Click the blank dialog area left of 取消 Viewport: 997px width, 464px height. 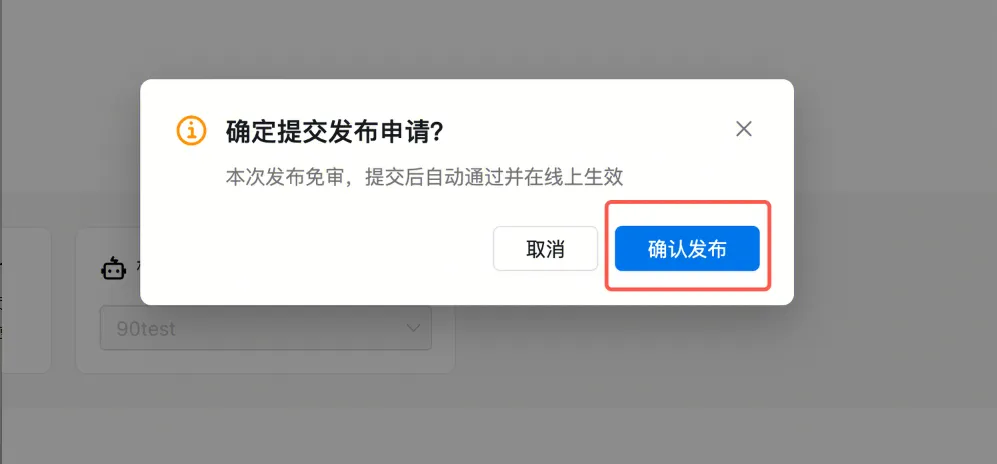(318, 249)
